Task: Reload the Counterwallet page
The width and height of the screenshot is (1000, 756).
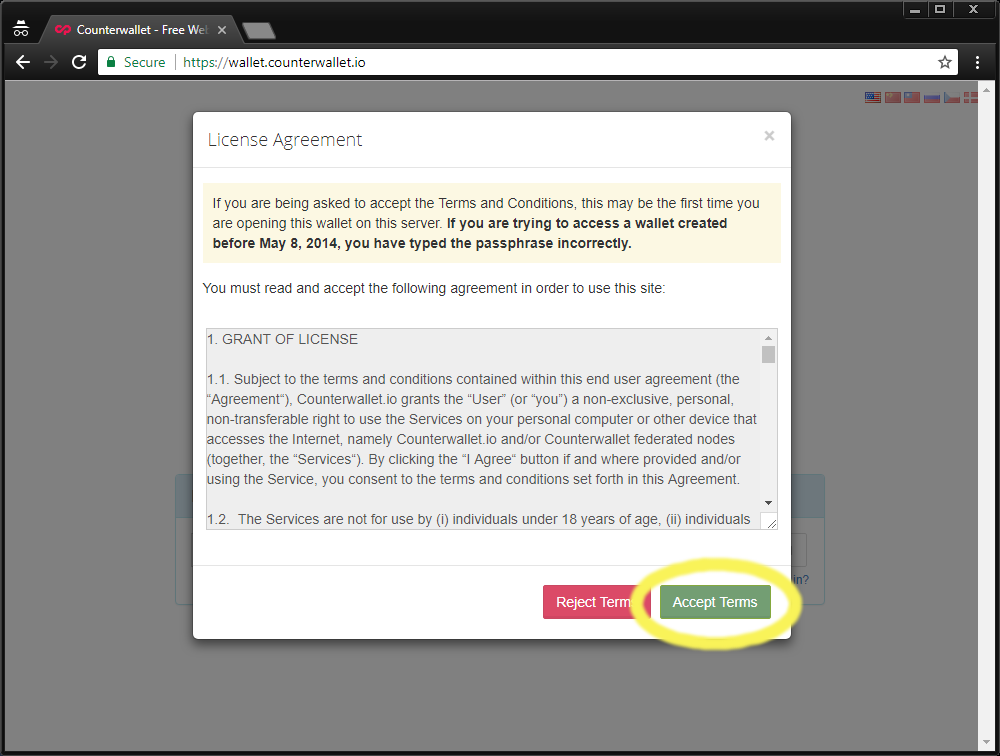Action: click(79, 62)
